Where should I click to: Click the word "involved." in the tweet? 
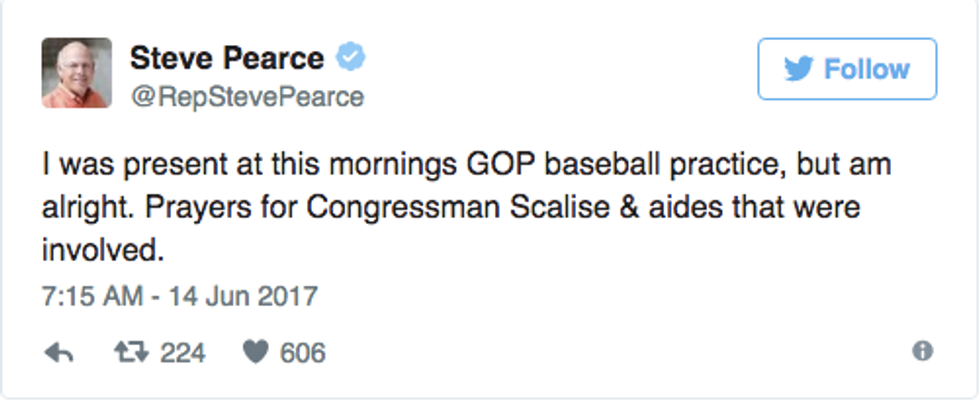click(x=101, y=251)
